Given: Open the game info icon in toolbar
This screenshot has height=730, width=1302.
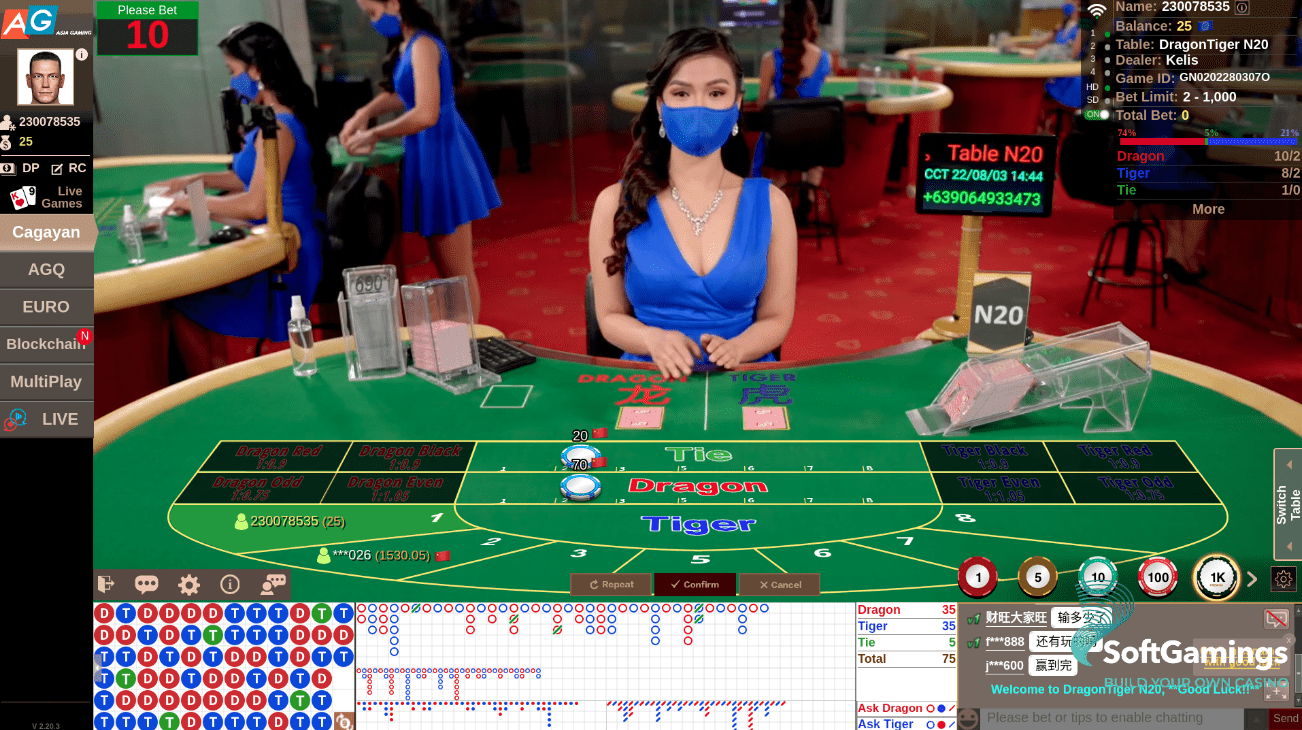Looking at the screenshot, I should click(230, 585).
